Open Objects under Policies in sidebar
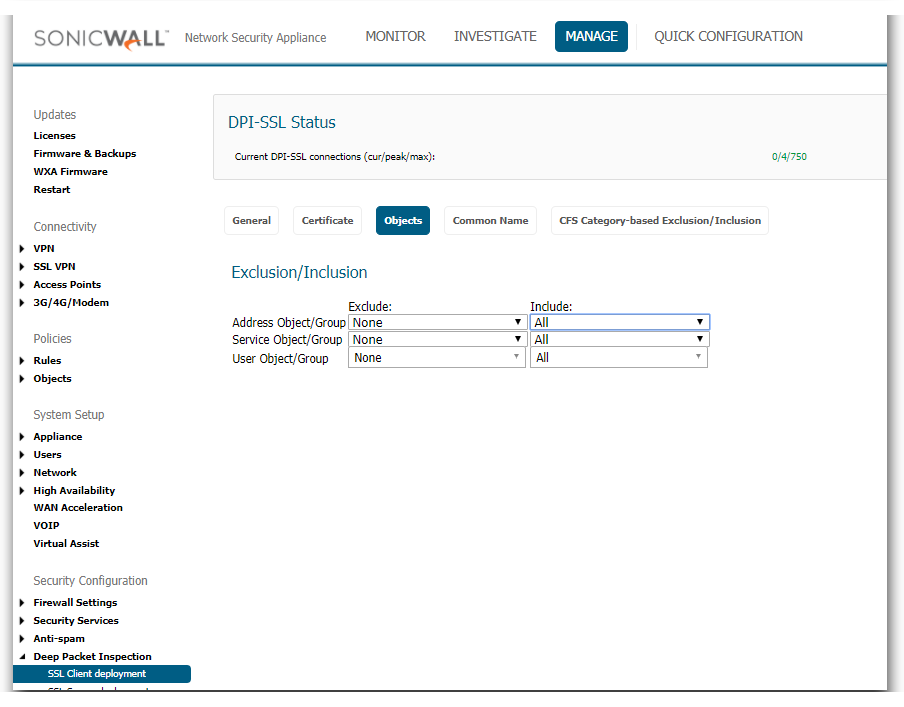The height and width of the screenshot is (707, 904). pyautogui.click(x=52, y=378)
